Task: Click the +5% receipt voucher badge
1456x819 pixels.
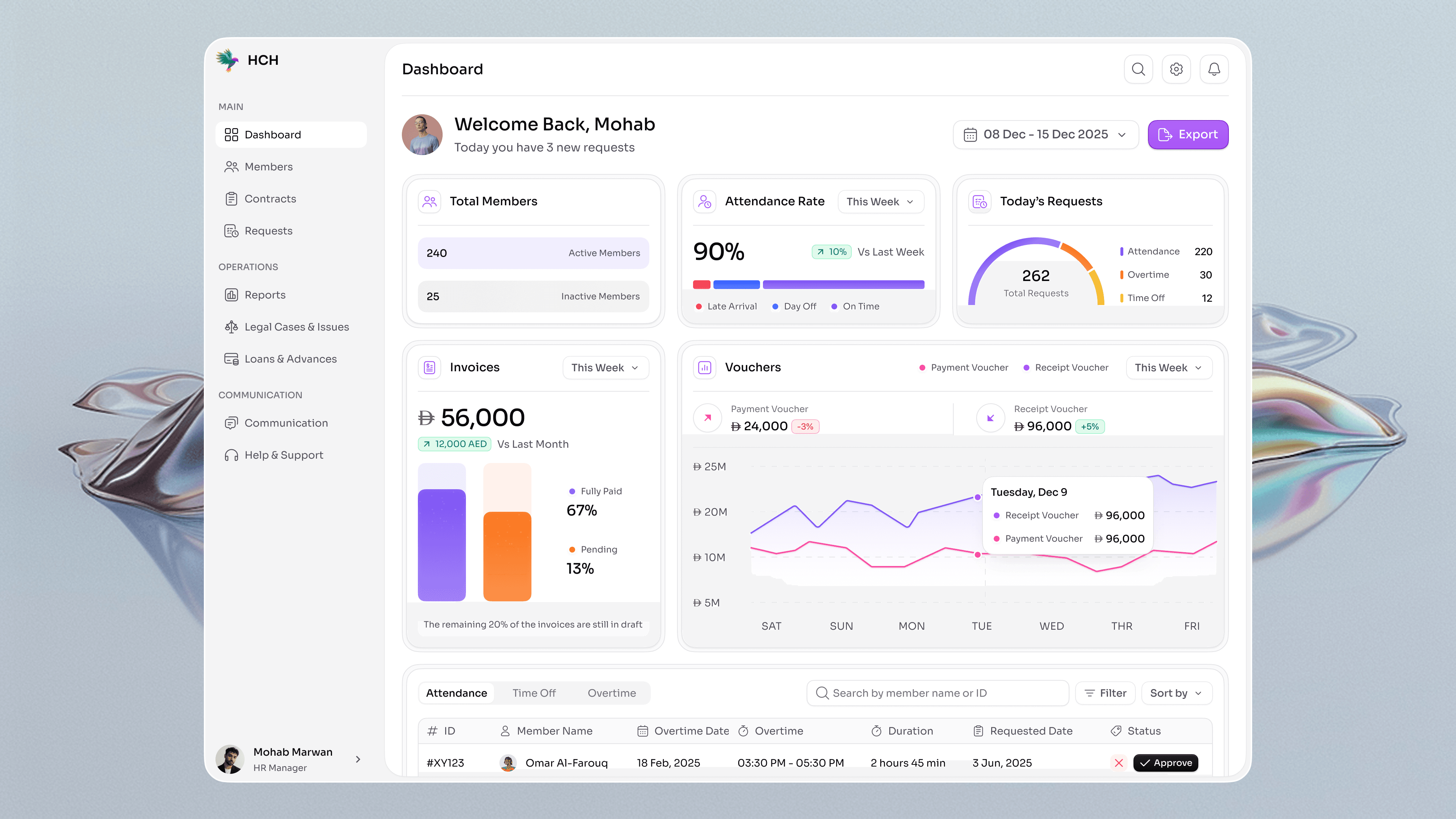Action: pyautogui.click(x=1090, y=427)
